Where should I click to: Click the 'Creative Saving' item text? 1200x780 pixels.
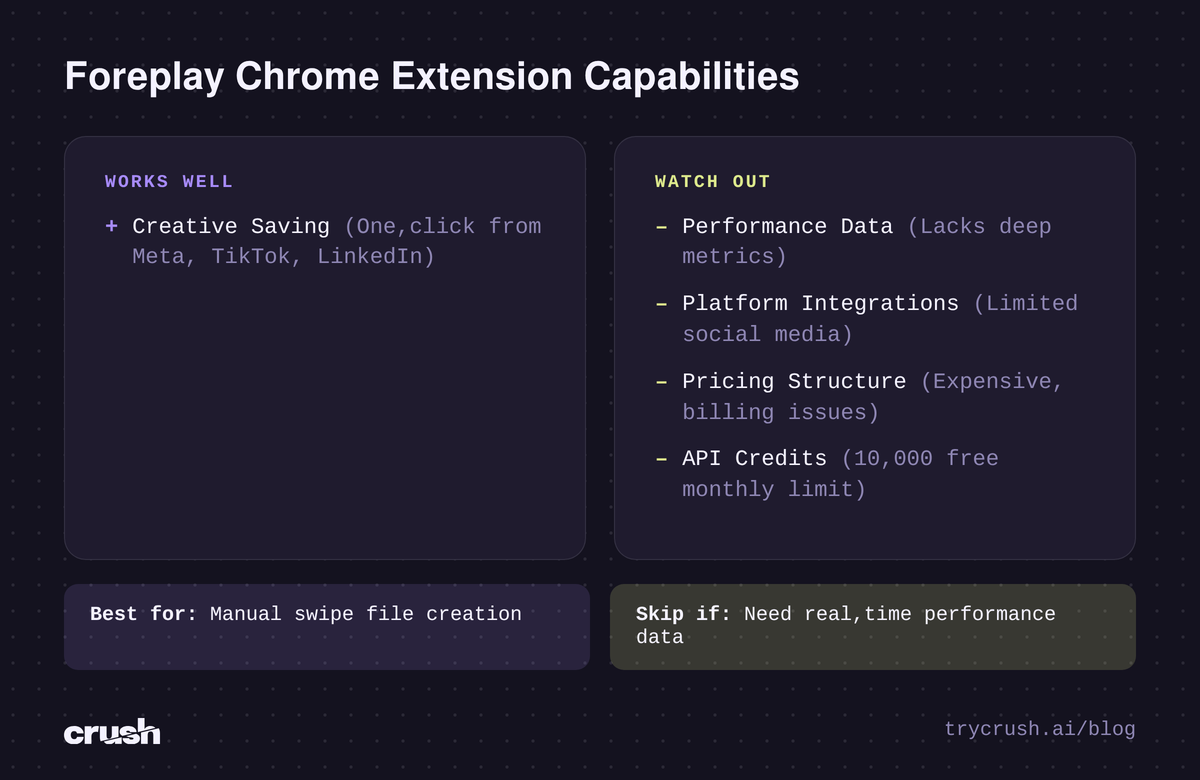tap(231, 226)
